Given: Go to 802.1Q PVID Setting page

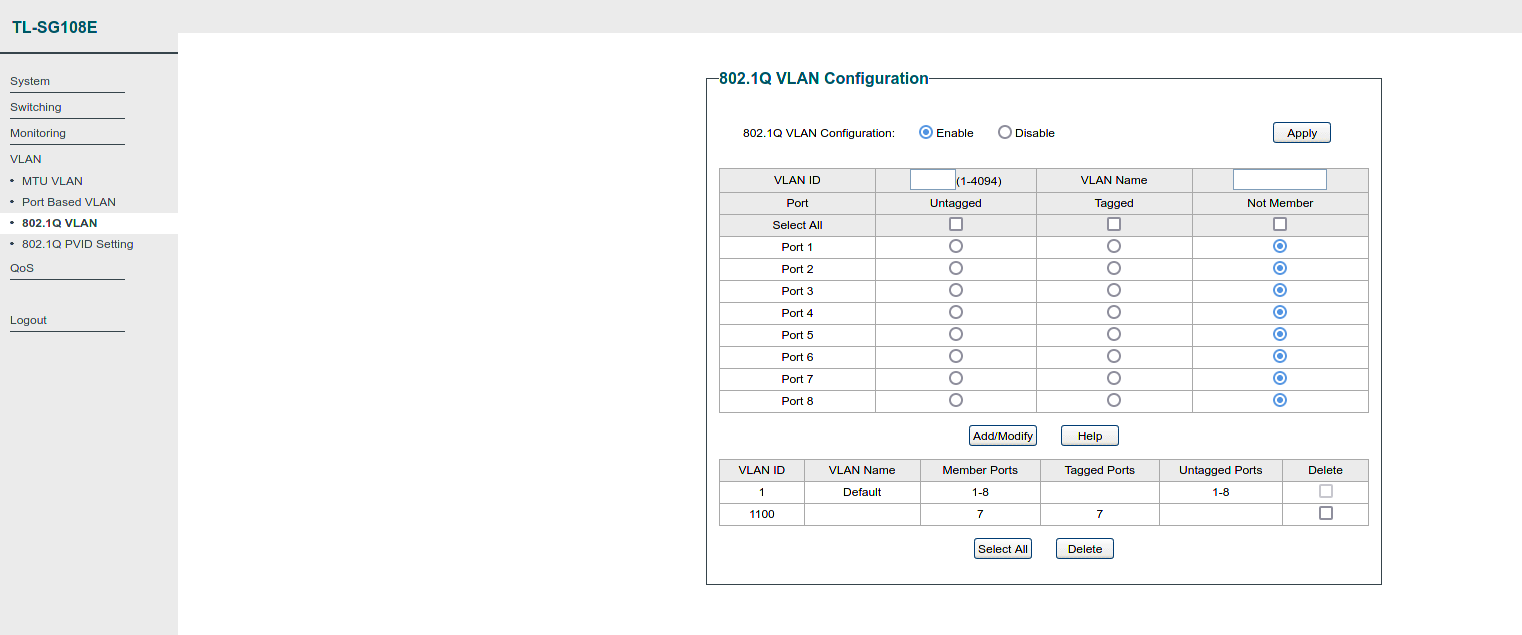Looking at the screenshot, I should click(x=77, y=244).
